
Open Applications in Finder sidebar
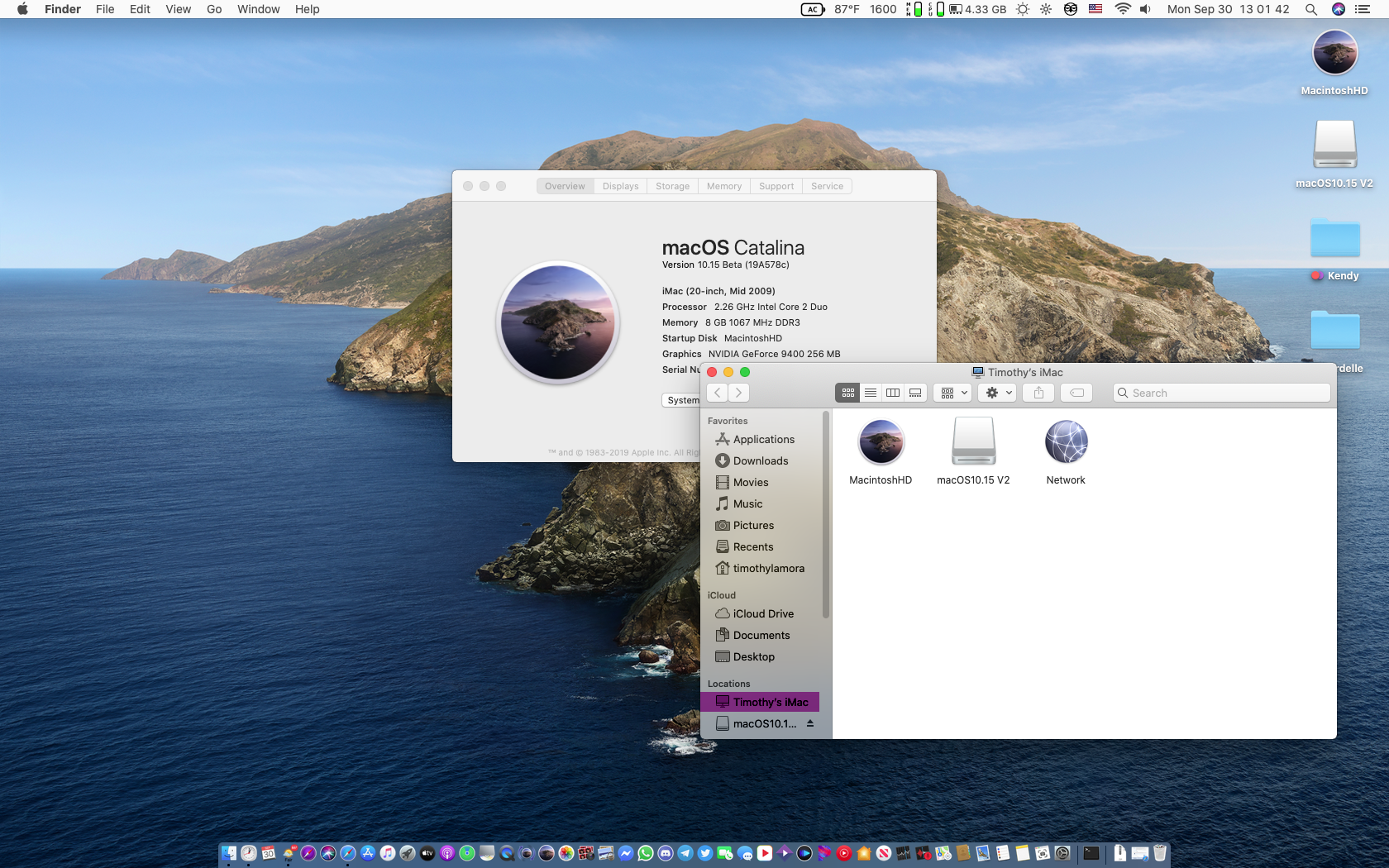[763, 440]
